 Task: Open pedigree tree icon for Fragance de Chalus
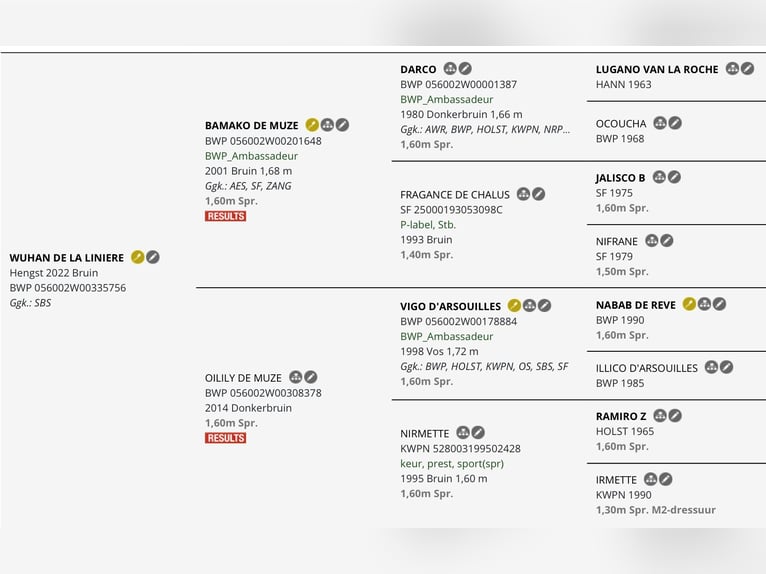pyautogui.click(x=523, y=194)
